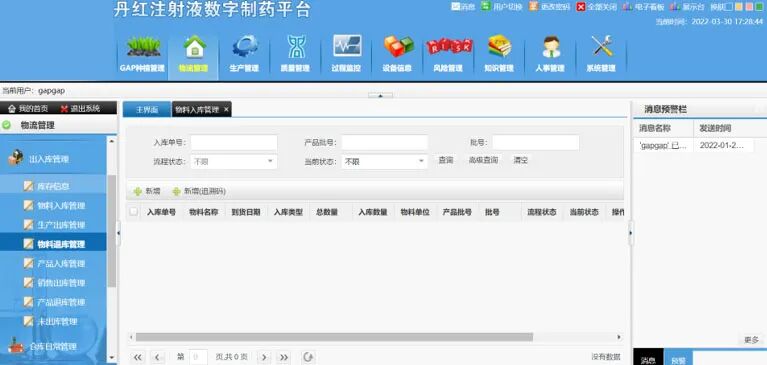Open 物料退库管理 in sidebar
The height and width of the screenshot is (365, 767).
[x=53, y=244]
